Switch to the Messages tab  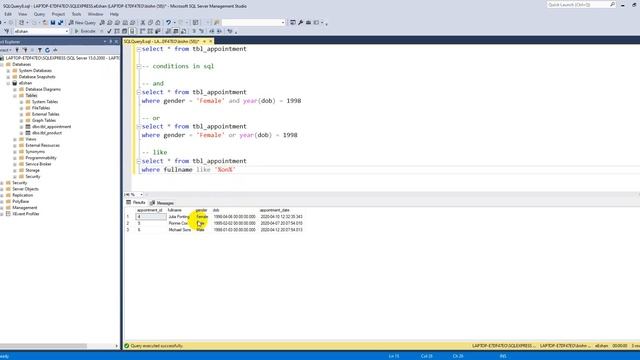(162, 203)
